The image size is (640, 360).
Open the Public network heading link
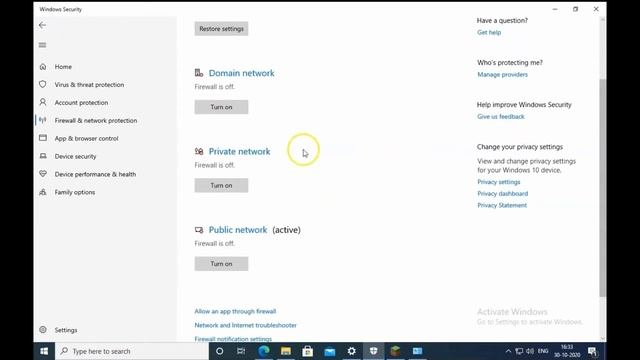(238, 230)
